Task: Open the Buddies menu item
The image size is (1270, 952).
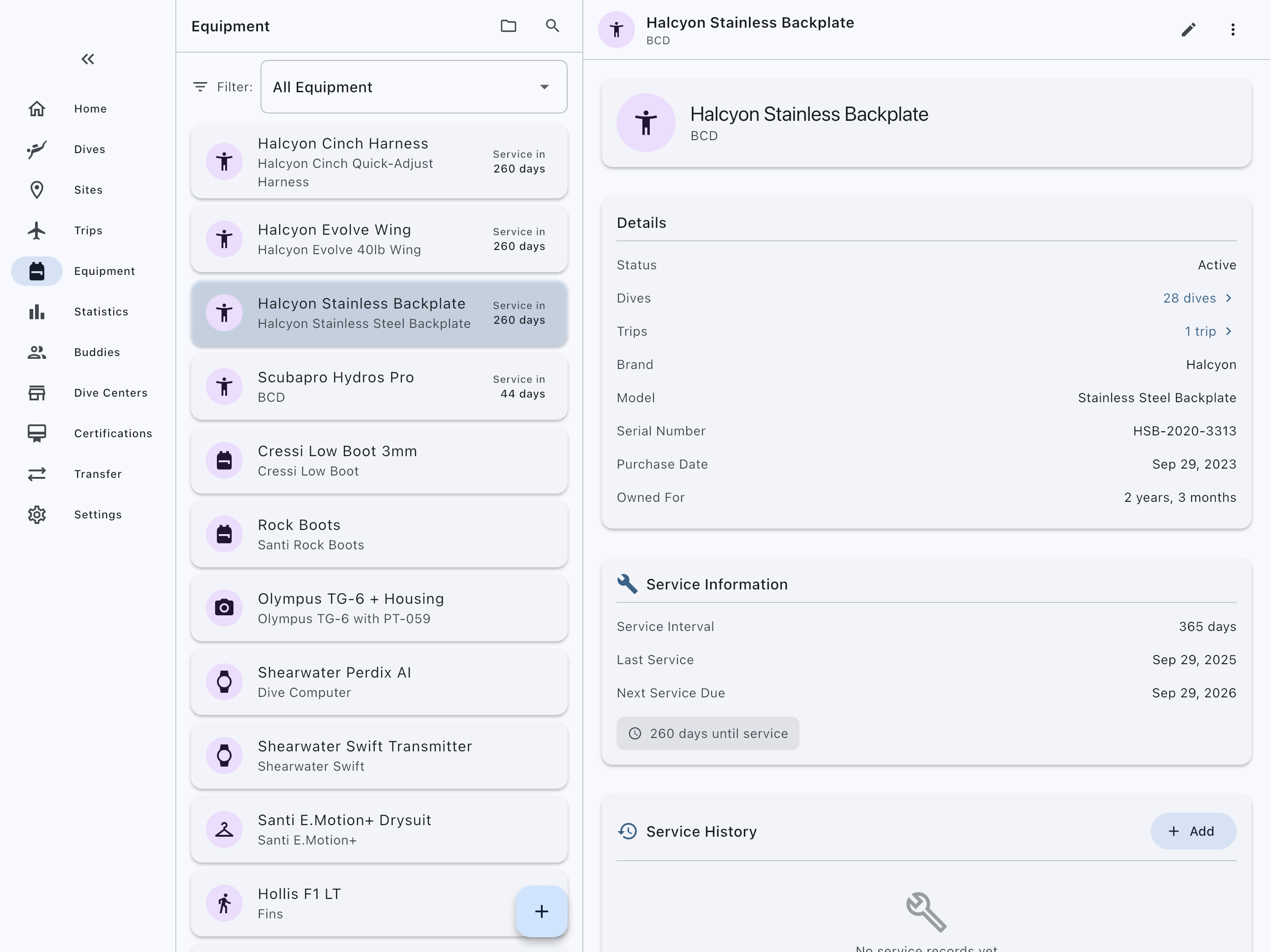Action: point(97,352)
